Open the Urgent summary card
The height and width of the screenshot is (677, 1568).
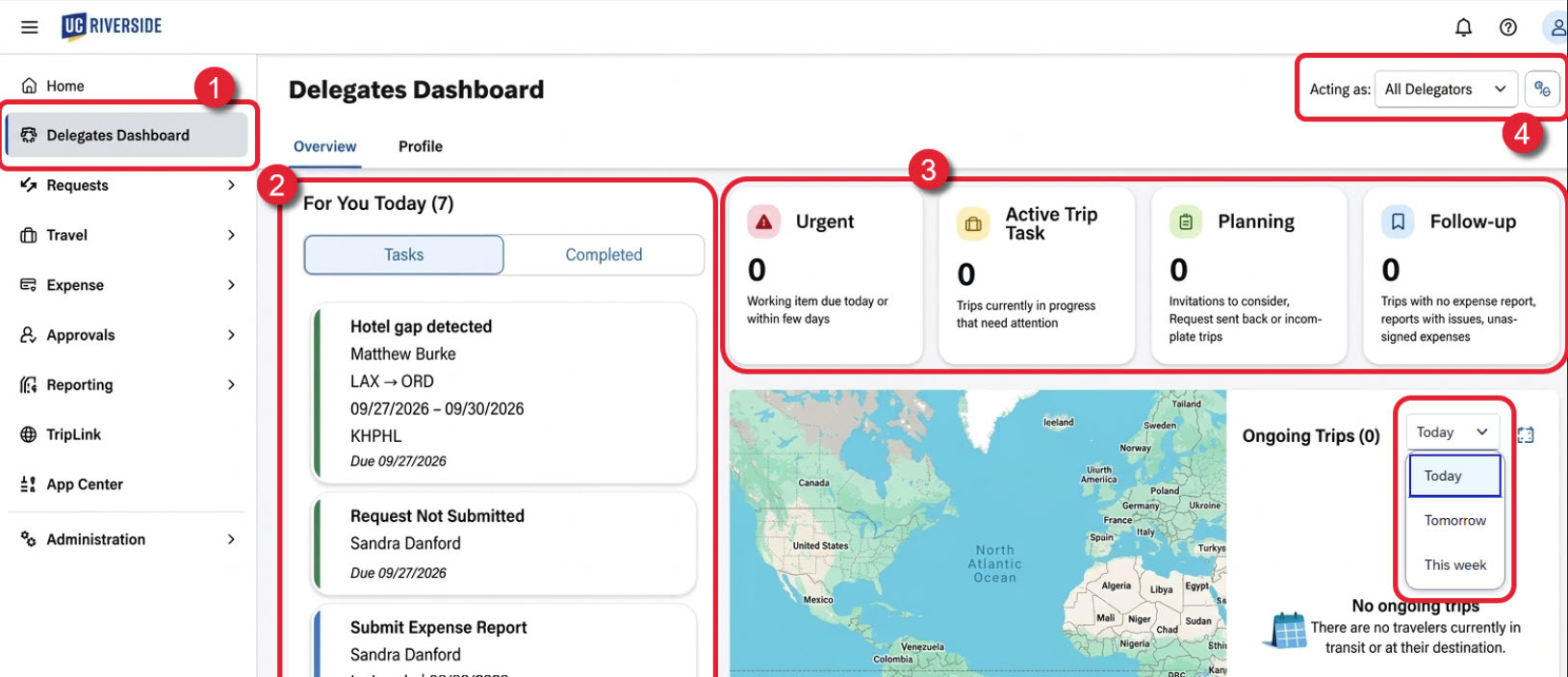click(825, 275)
